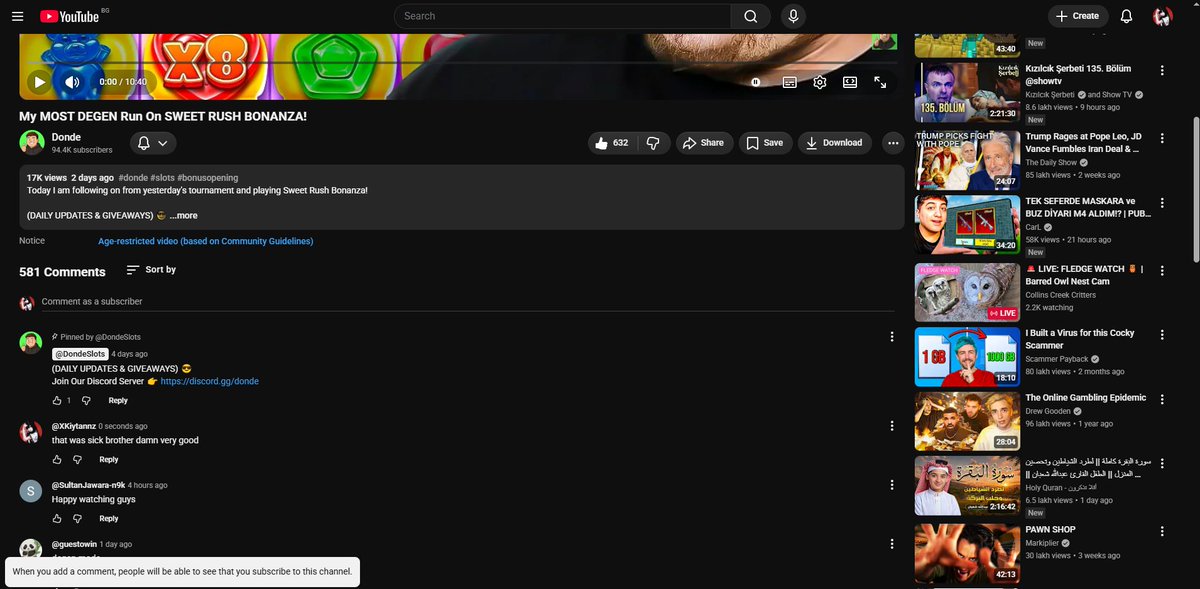Open the #bonusopening hashtag
The width and height of the screenshot is (1200, 589).
point(208,178)
